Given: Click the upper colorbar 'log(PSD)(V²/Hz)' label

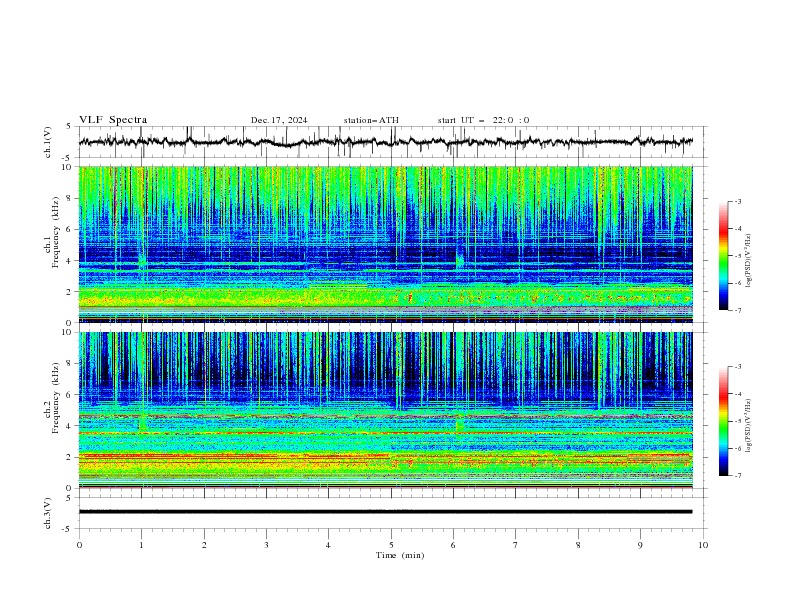Looking at the screenshot, I should click(x=748, y=261).
